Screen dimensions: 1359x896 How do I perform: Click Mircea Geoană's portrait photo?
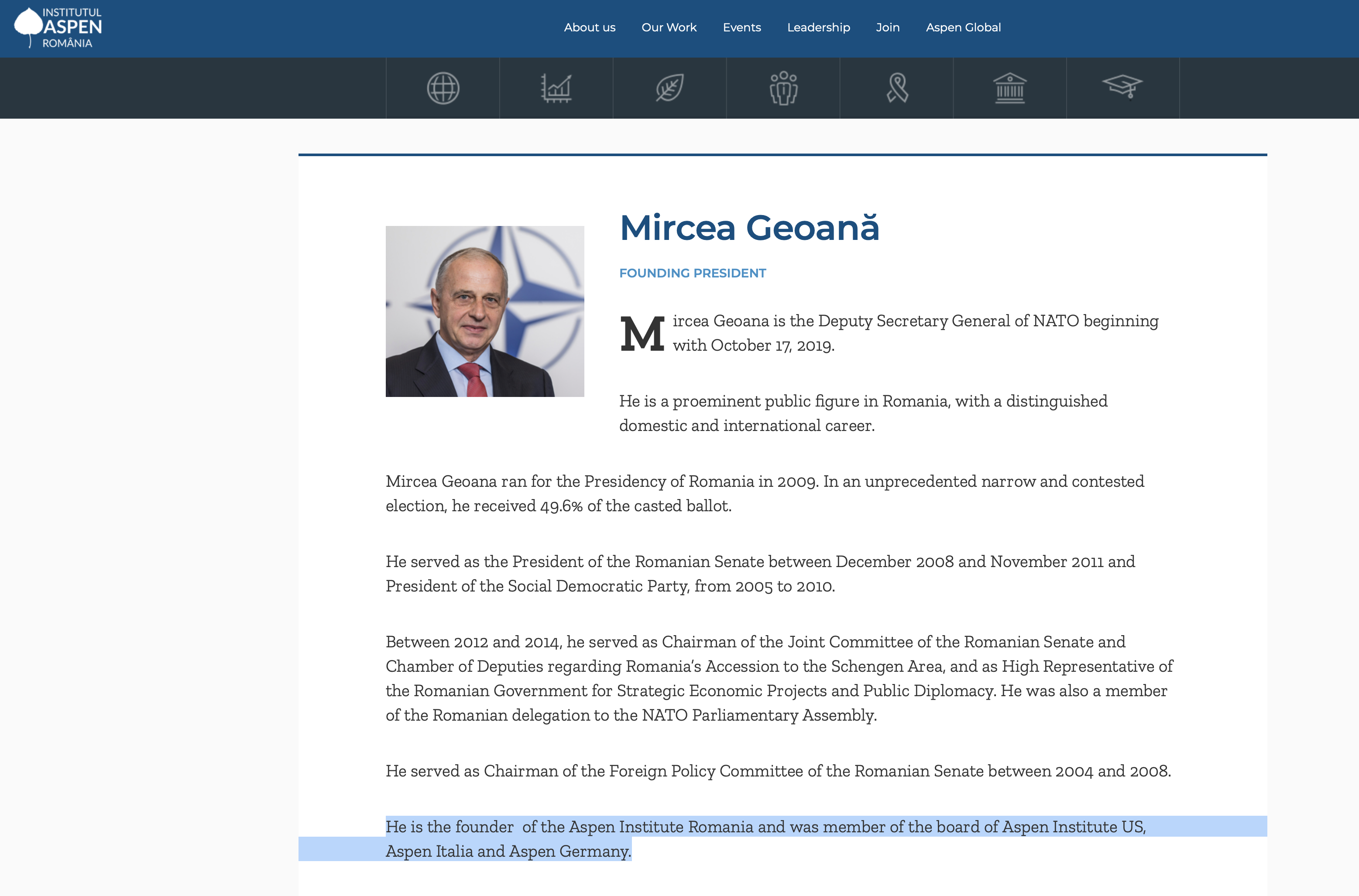(485, 311)
